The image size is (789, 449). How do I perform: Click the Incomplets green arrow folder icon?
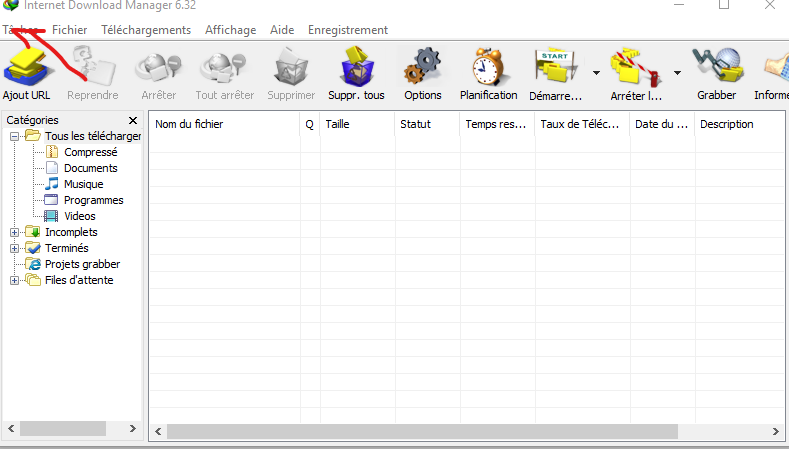(x=33, y=232)
